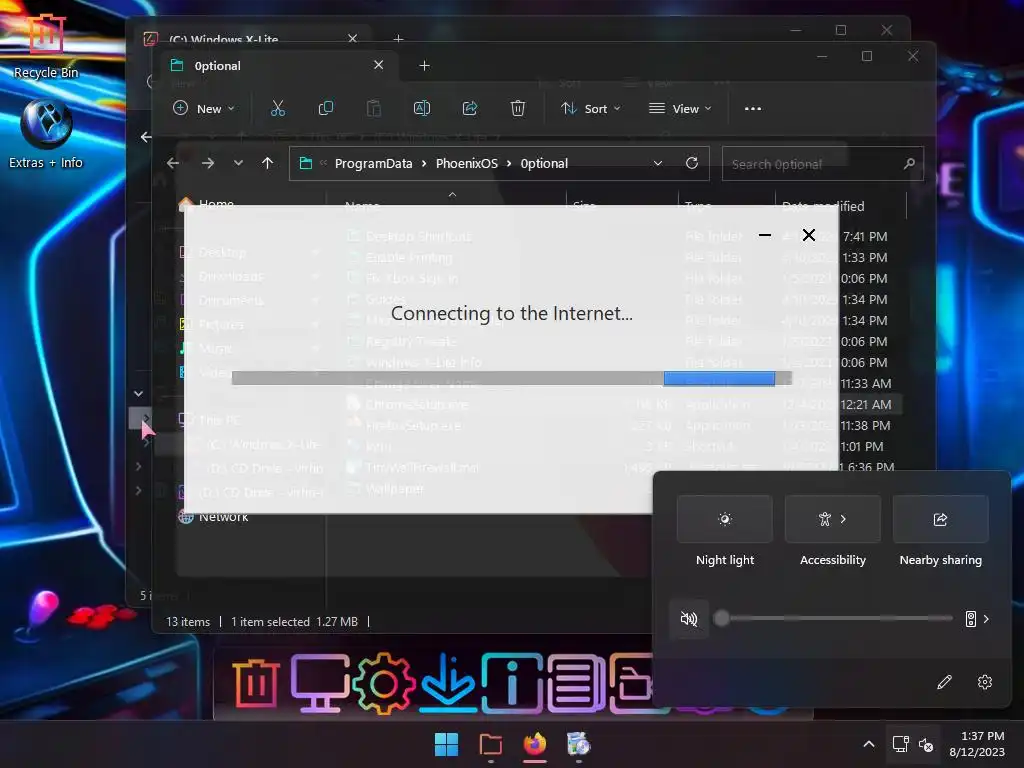This screenshot has width=1024, height=768.
Task: Click the Rename icon in Explorer toolbar
Action: [x=422, y=108]
